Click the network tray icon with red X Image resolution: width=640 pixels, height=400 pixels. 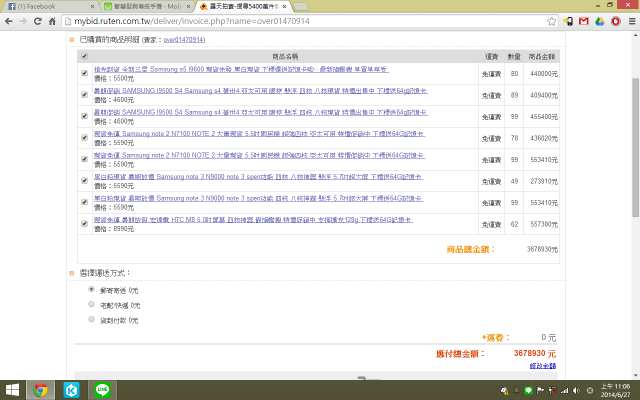click(x=552, y=391)
